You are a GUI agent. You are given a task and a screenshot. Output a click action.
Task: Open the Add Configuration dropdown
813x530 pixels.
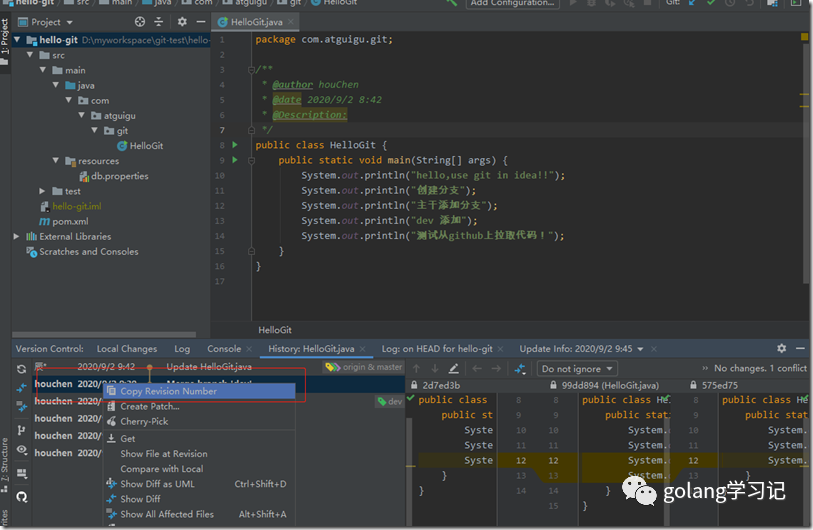(512, 3)
